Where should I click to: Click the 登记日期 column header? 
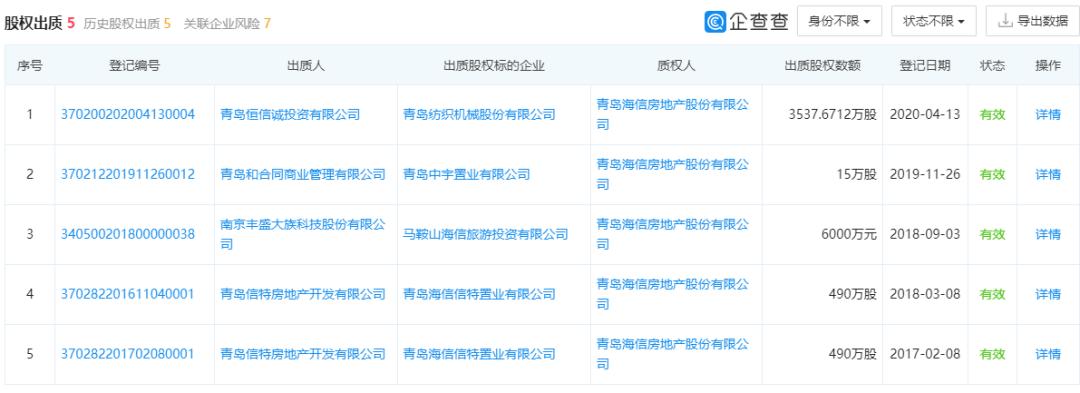pos(924,66)
